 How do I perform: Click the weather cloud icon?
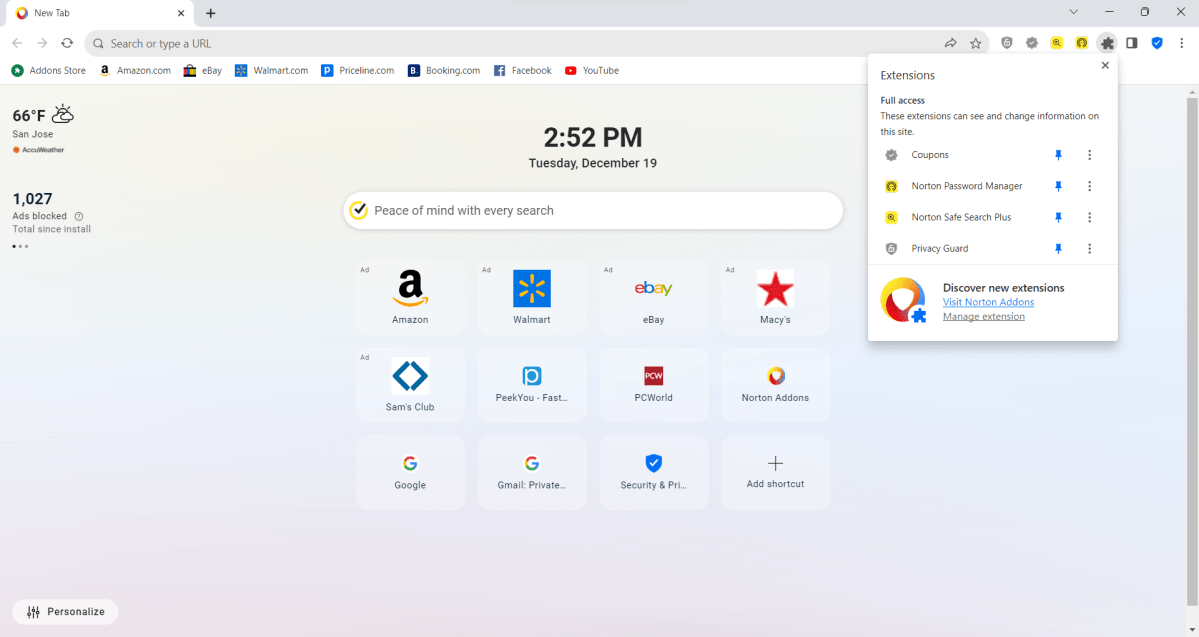click(63, 115)
